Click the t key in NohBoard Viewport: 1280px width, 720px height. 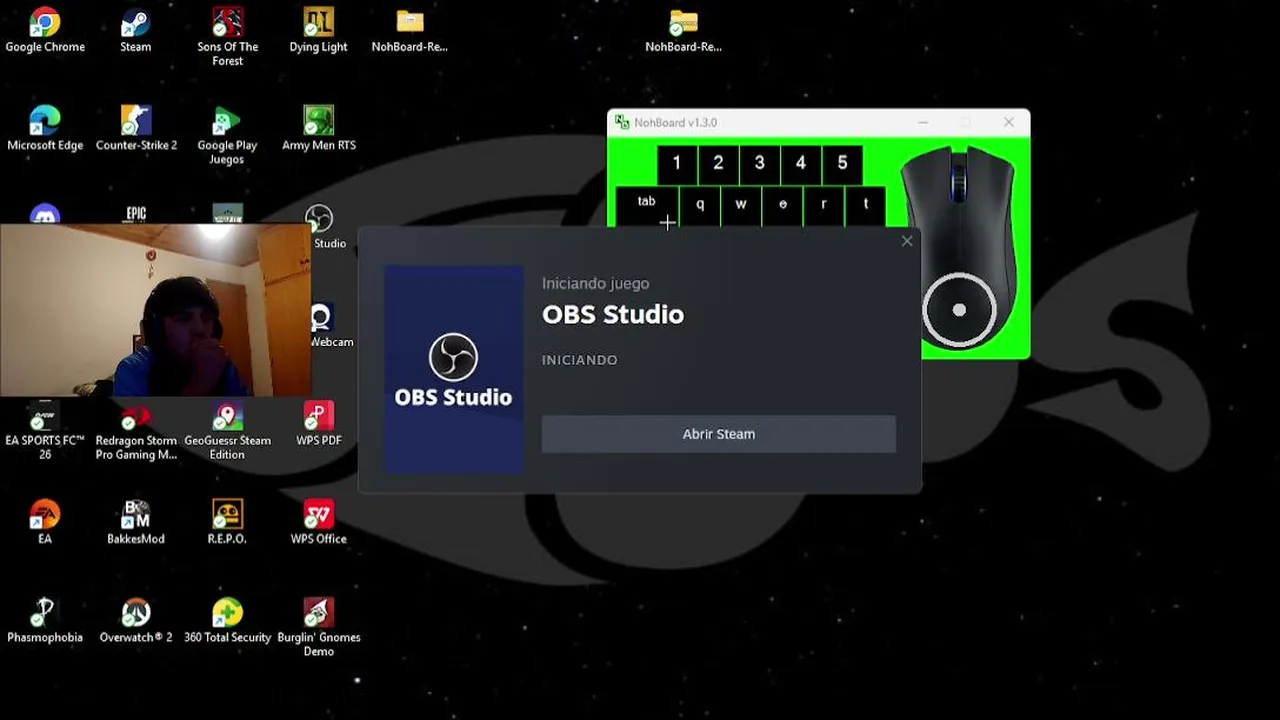coord(865,206)
